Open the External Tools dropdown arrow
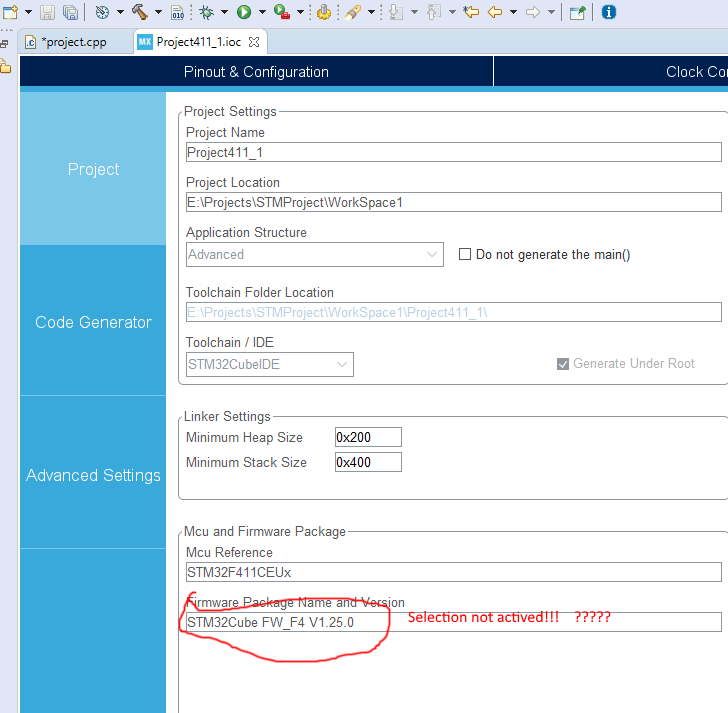Viewport: 728px width, 713px height. tap(300, 12)
